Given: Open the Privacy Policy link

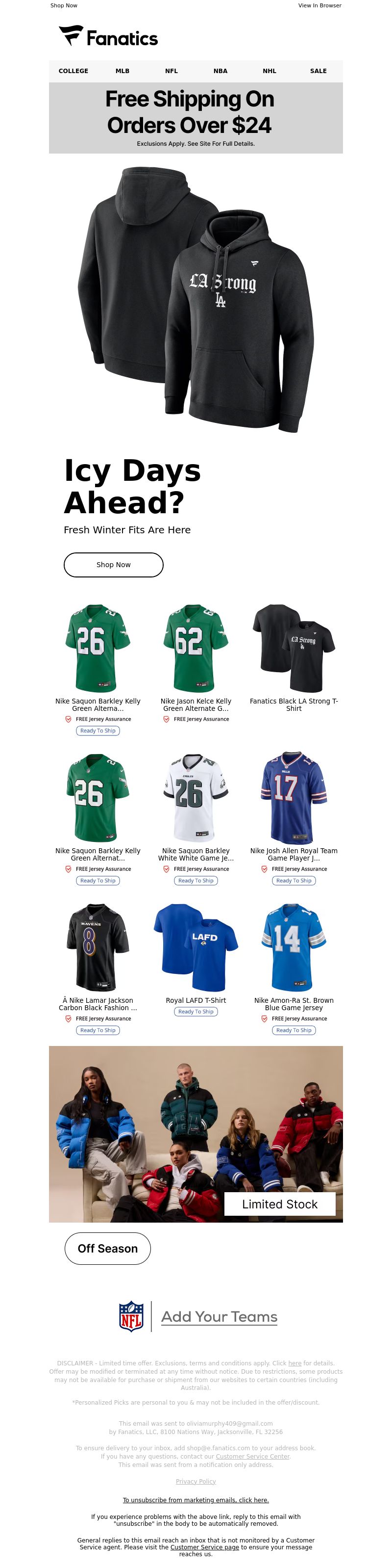Looking at the screenshot, I should coord(196,1481).
